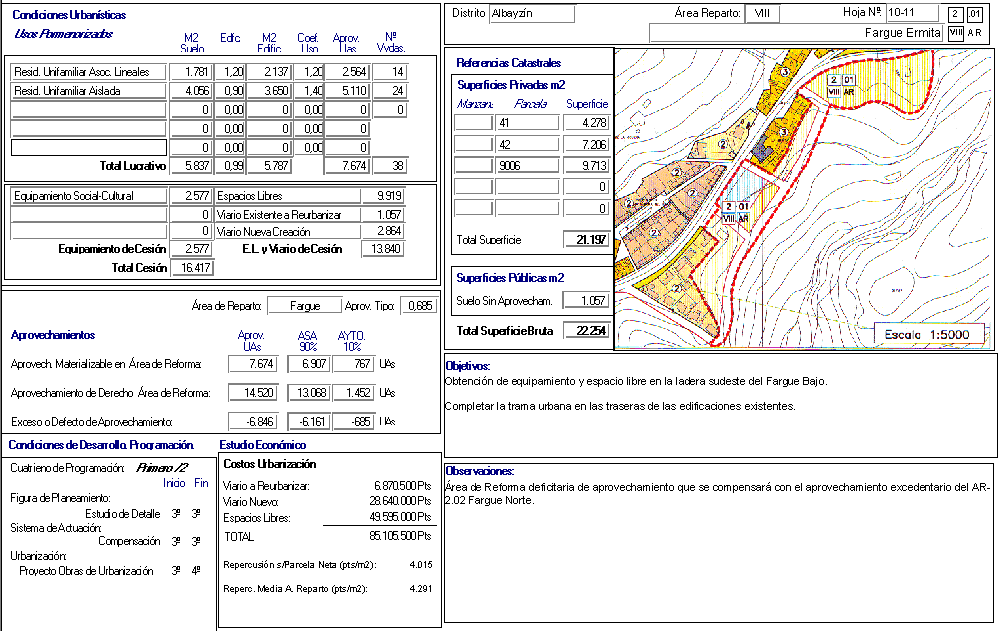Viewport: 1000px width, 631px height.
Task: Click Total Lucrativo viviendas value 38
Action: [x=390, y=166]
